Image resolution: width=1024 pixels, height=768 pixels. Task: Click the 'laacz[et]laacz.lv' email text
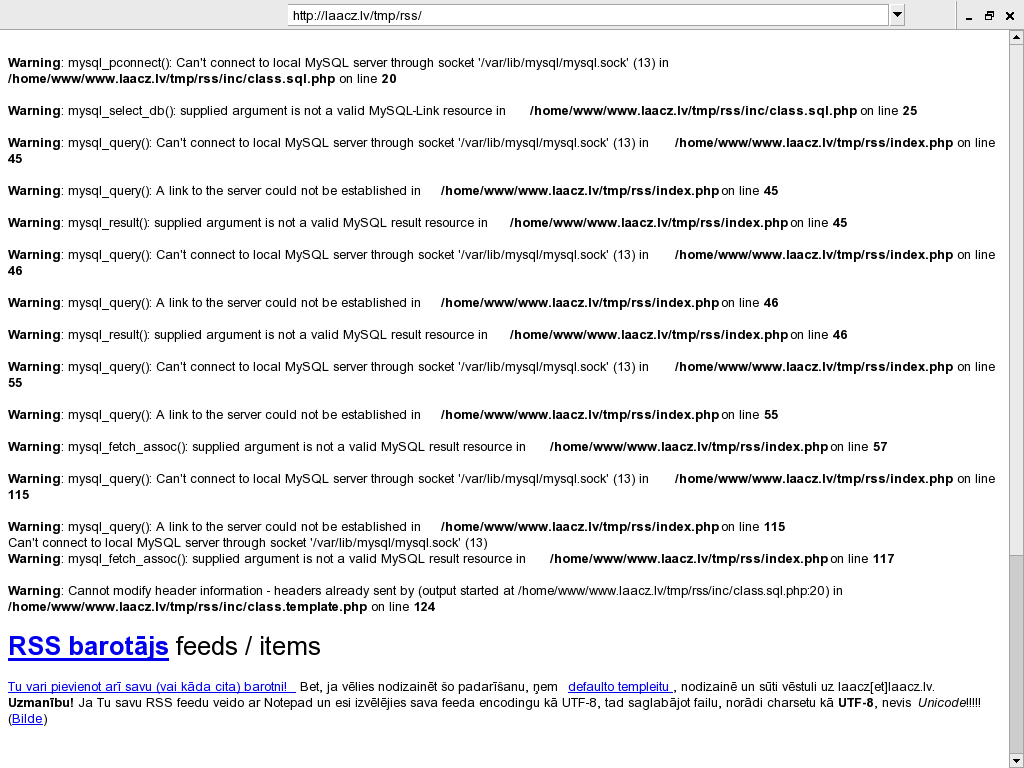pos(881,687)
